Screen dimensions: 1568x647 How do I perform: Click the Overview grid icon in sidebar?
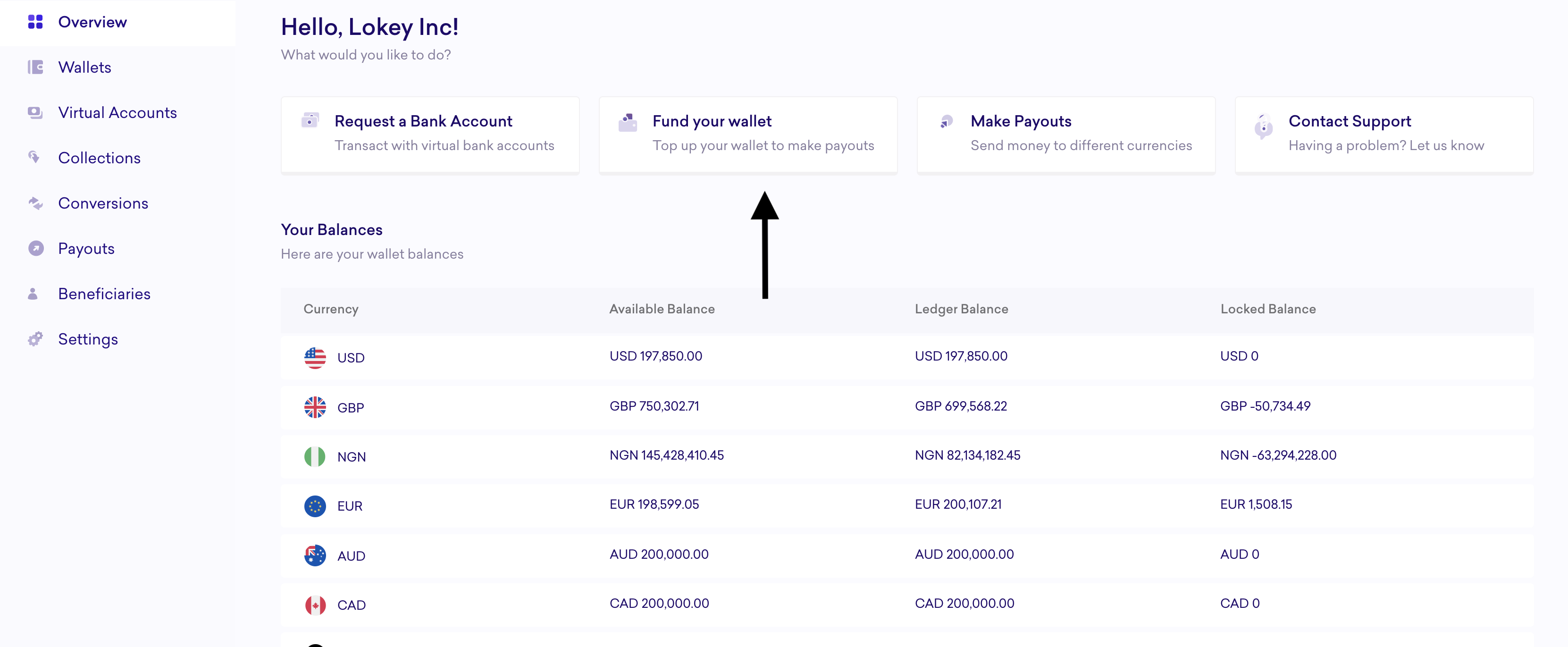point(35,22)
